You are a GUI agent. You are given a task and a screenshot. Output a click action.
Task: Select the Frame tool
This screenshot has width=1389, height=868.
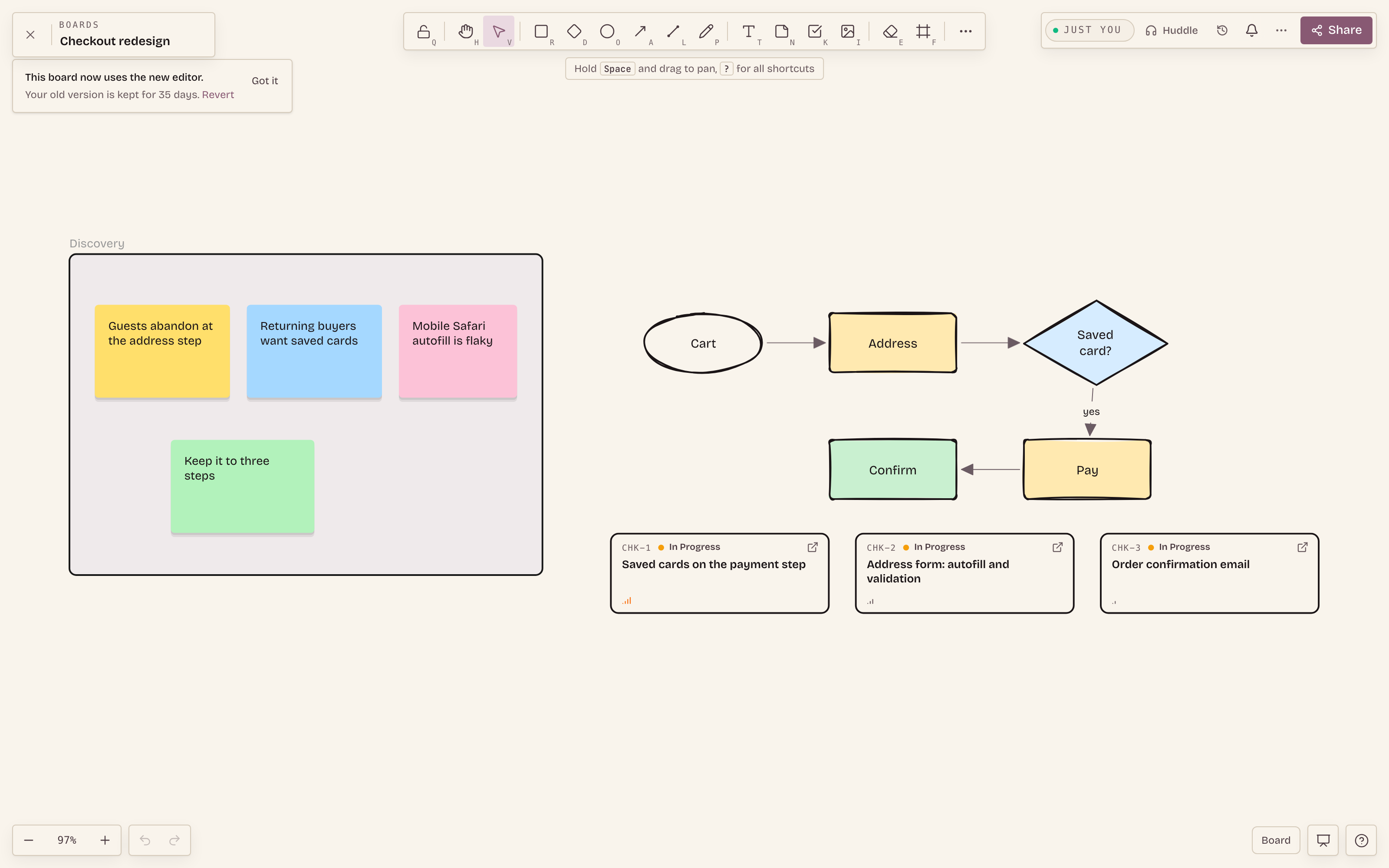click(x=923, y=31)
